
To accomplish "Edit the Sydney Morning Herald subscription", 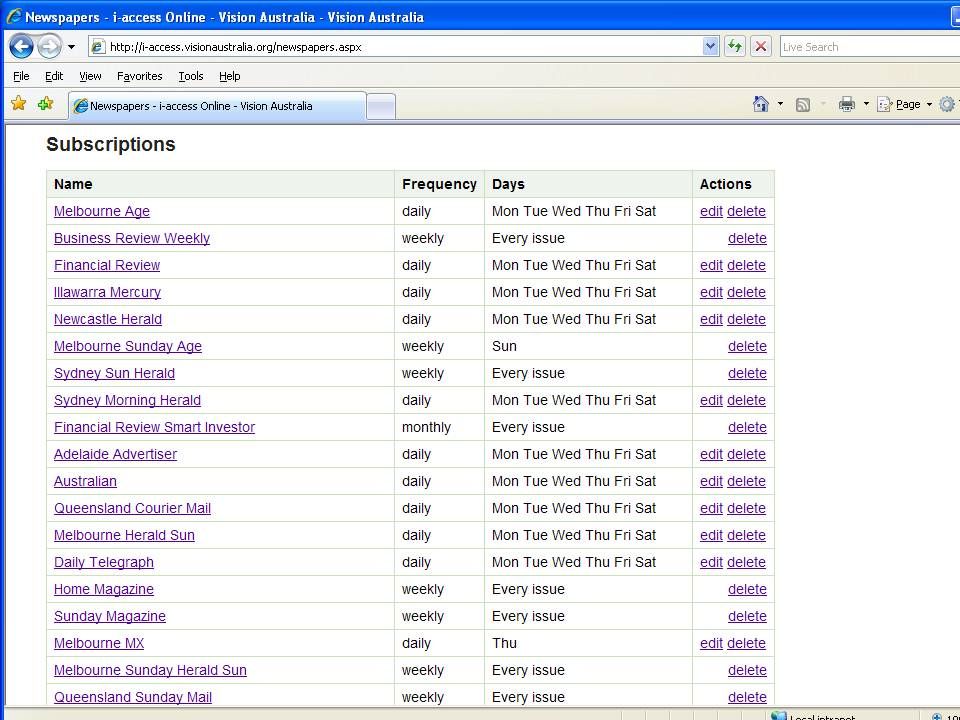I will (x=711, y=400).
